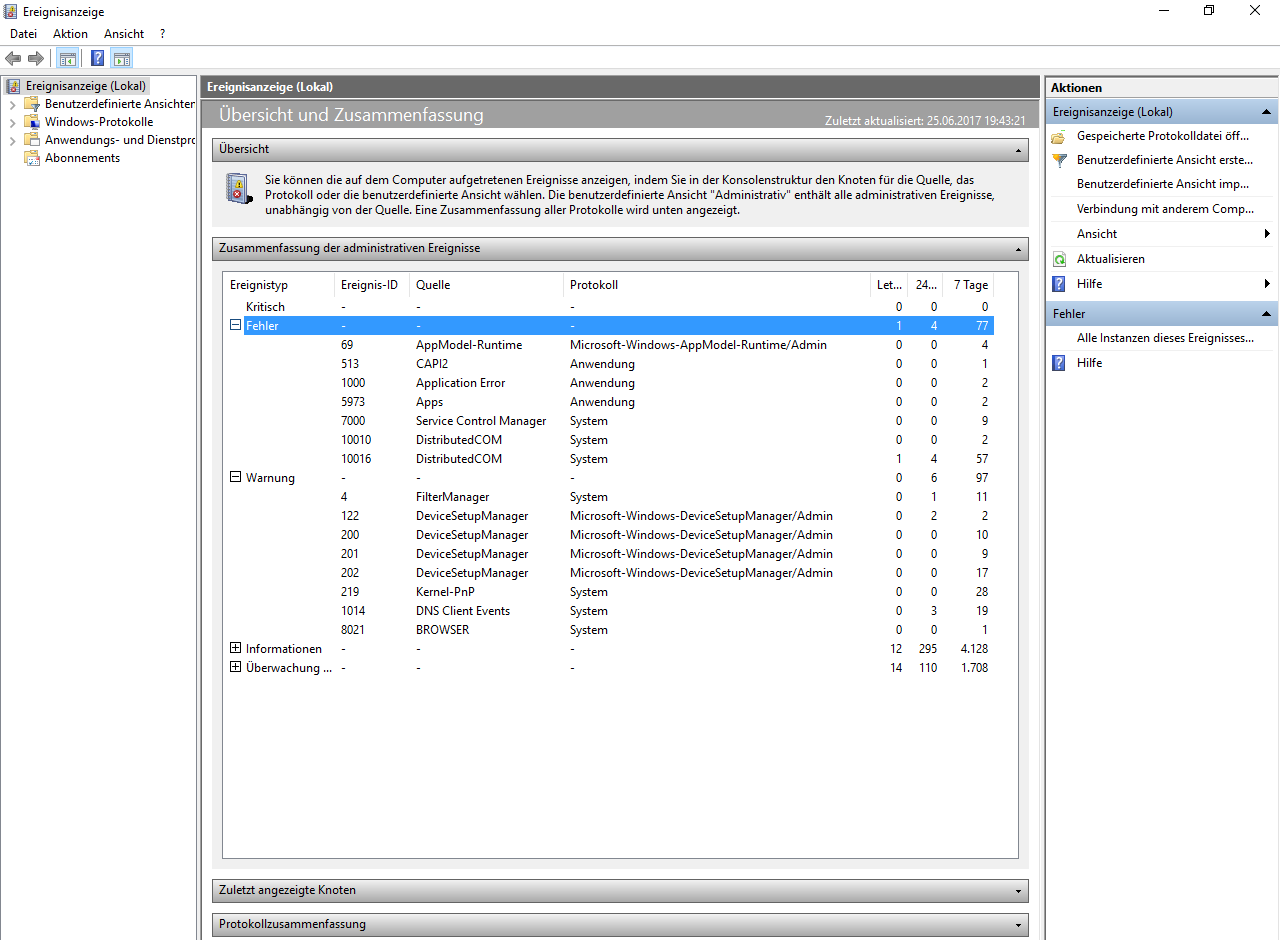1280x940 pixels.
Task: Select the CAPI2 event 513 row
Action: (610, 364)
